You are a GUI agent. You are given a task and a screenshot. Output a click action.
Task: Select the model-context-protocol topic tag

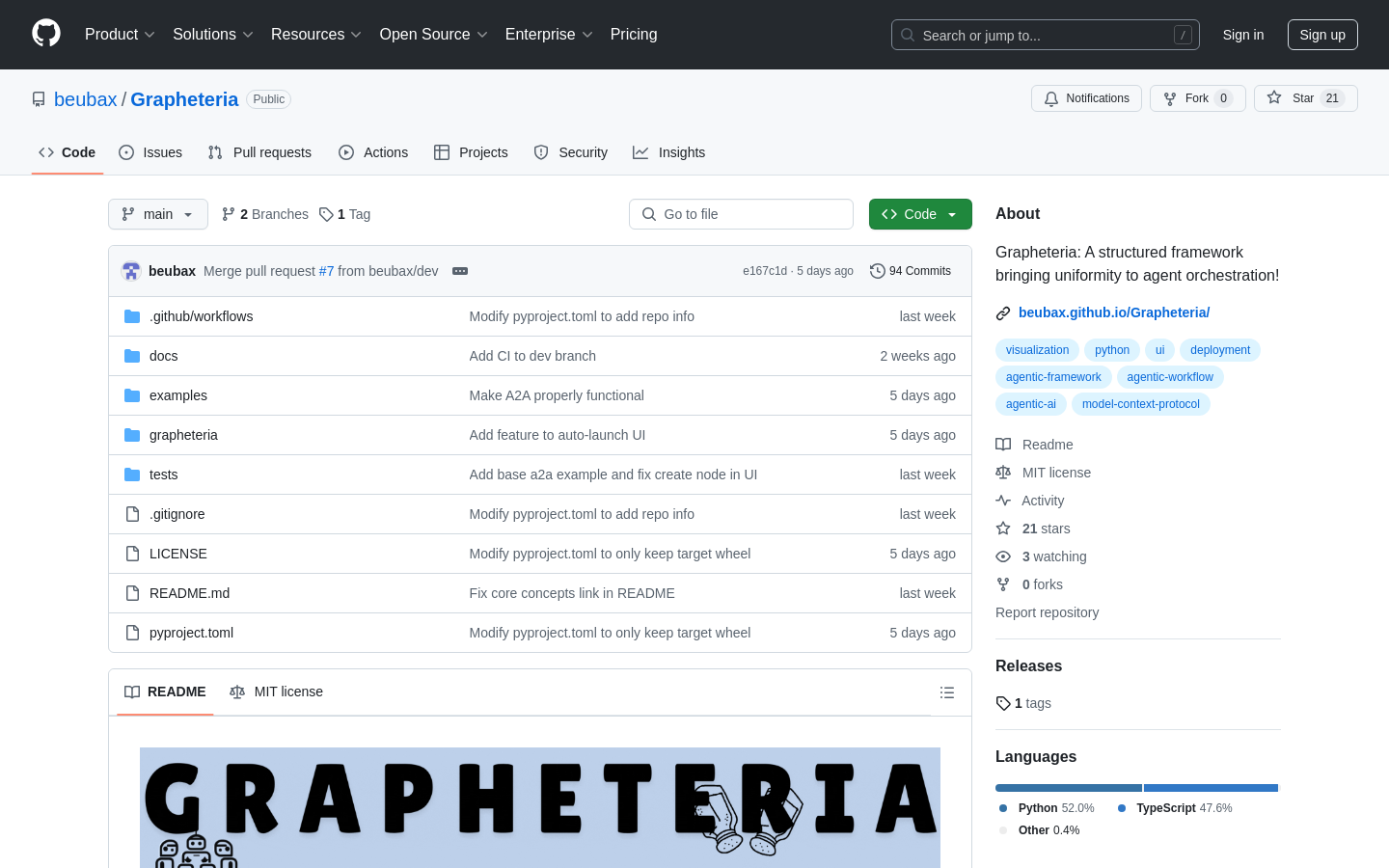coord(1141,404)
